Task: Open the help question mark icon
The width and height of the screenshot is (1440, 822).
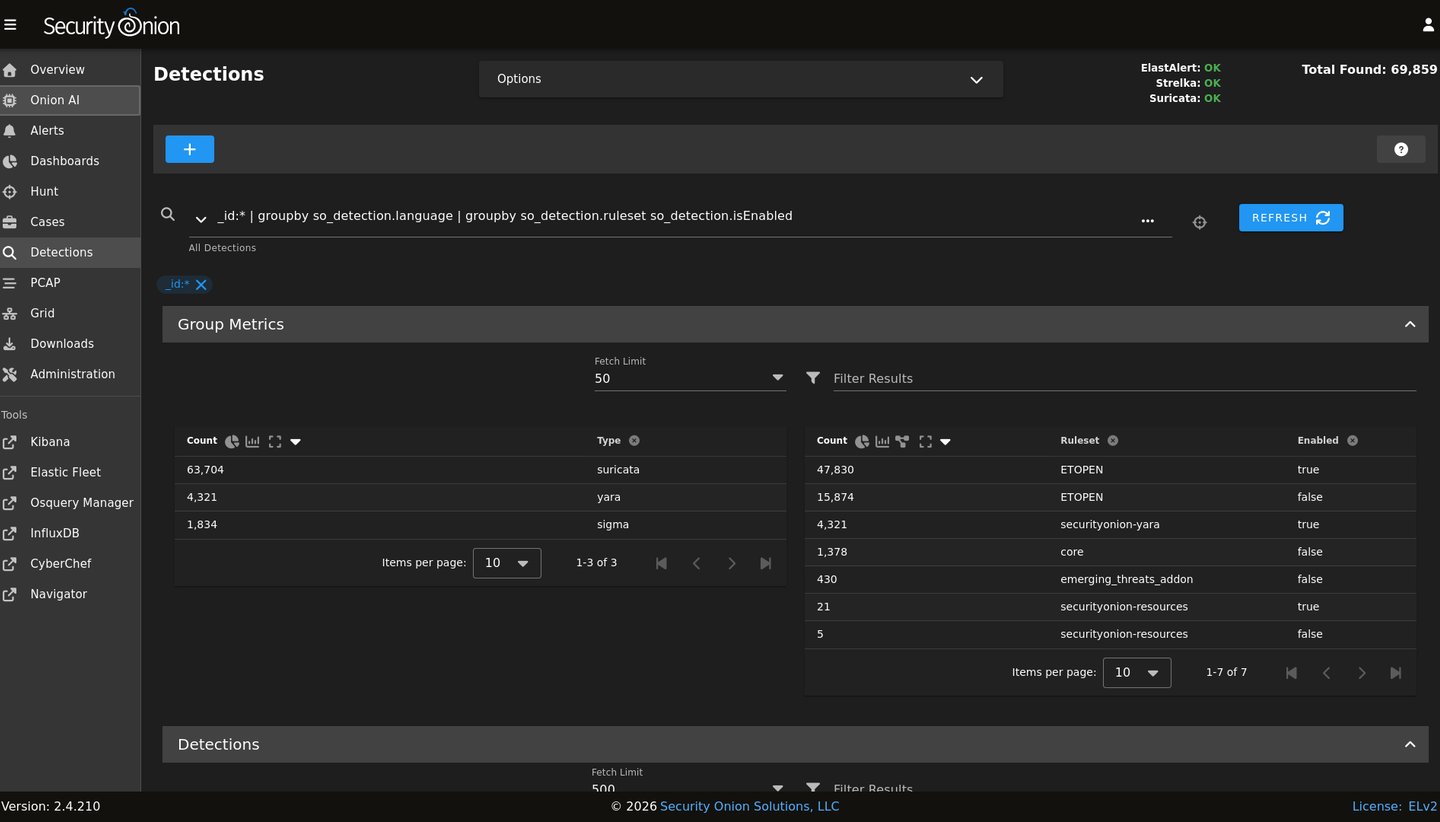Action: [1400, 149]
